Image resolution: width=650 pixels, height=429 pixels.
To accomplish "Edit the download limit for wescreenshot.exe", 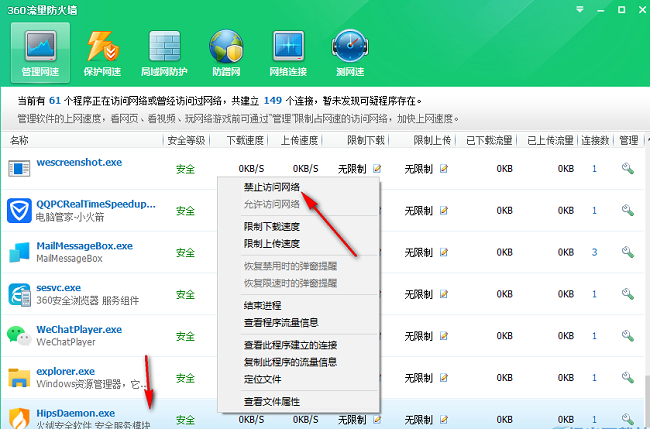I will click(377, 169).
